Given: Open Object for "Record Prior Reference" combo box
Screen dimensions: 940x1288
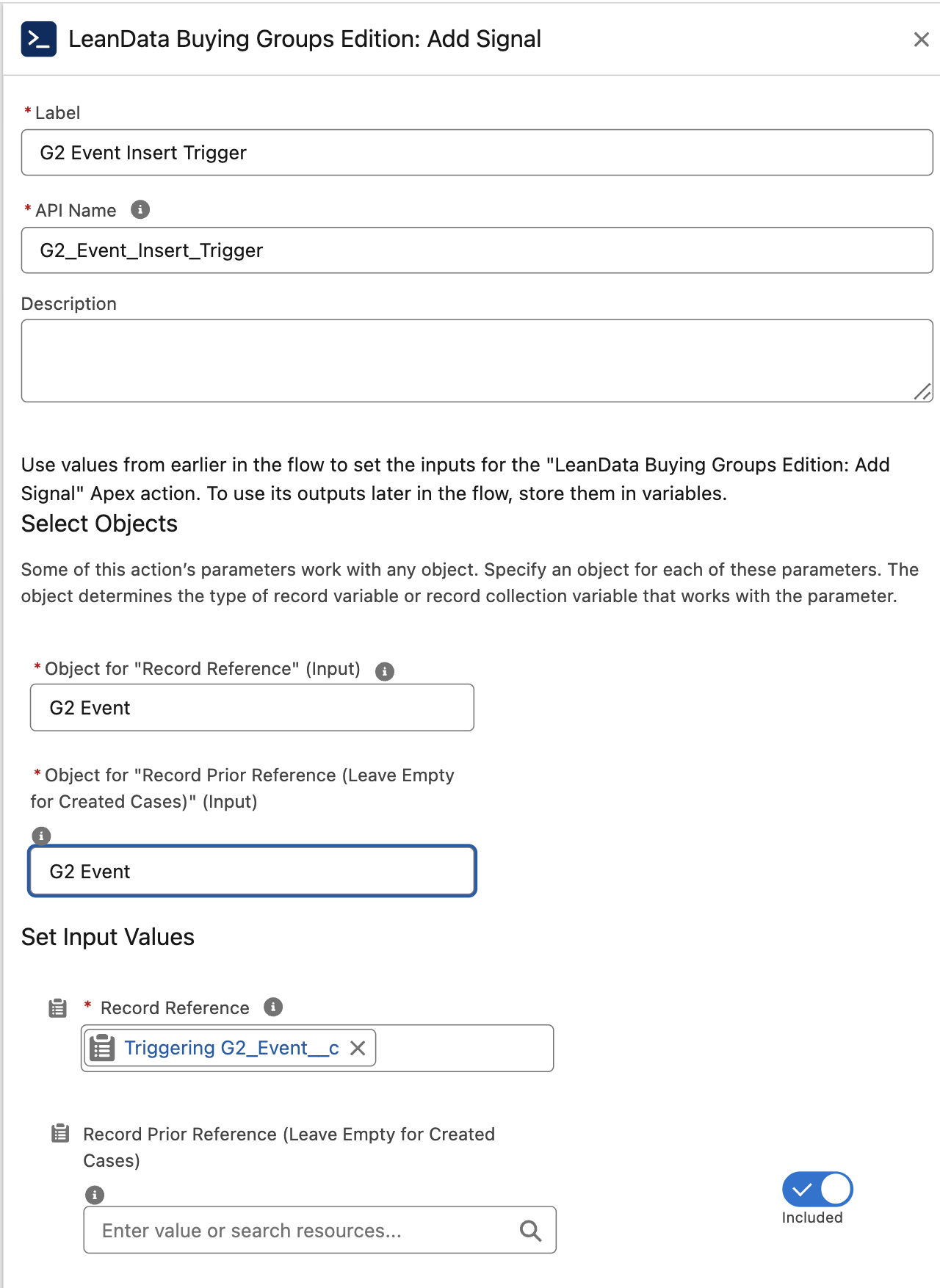Looking at the screenshot, I should tap(251, 872).
